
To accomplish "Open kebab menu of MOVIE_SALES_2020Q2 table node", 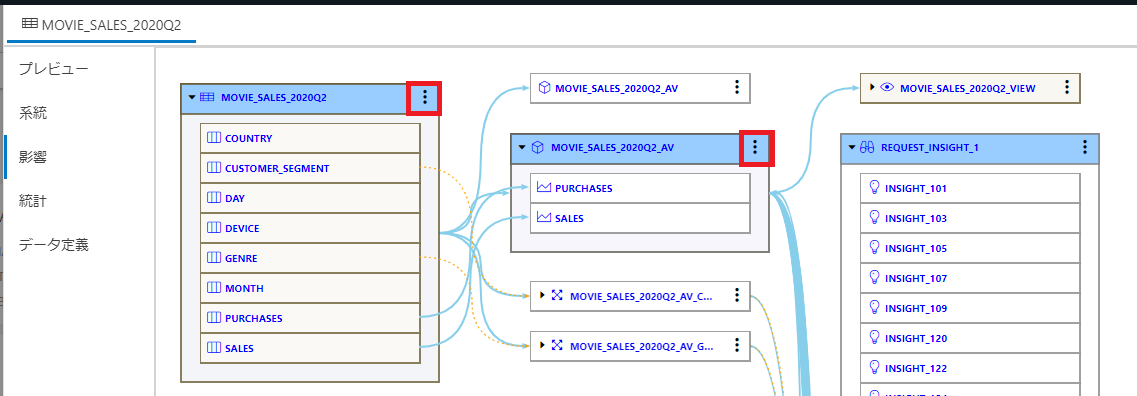I will click(x=425, y=97).
